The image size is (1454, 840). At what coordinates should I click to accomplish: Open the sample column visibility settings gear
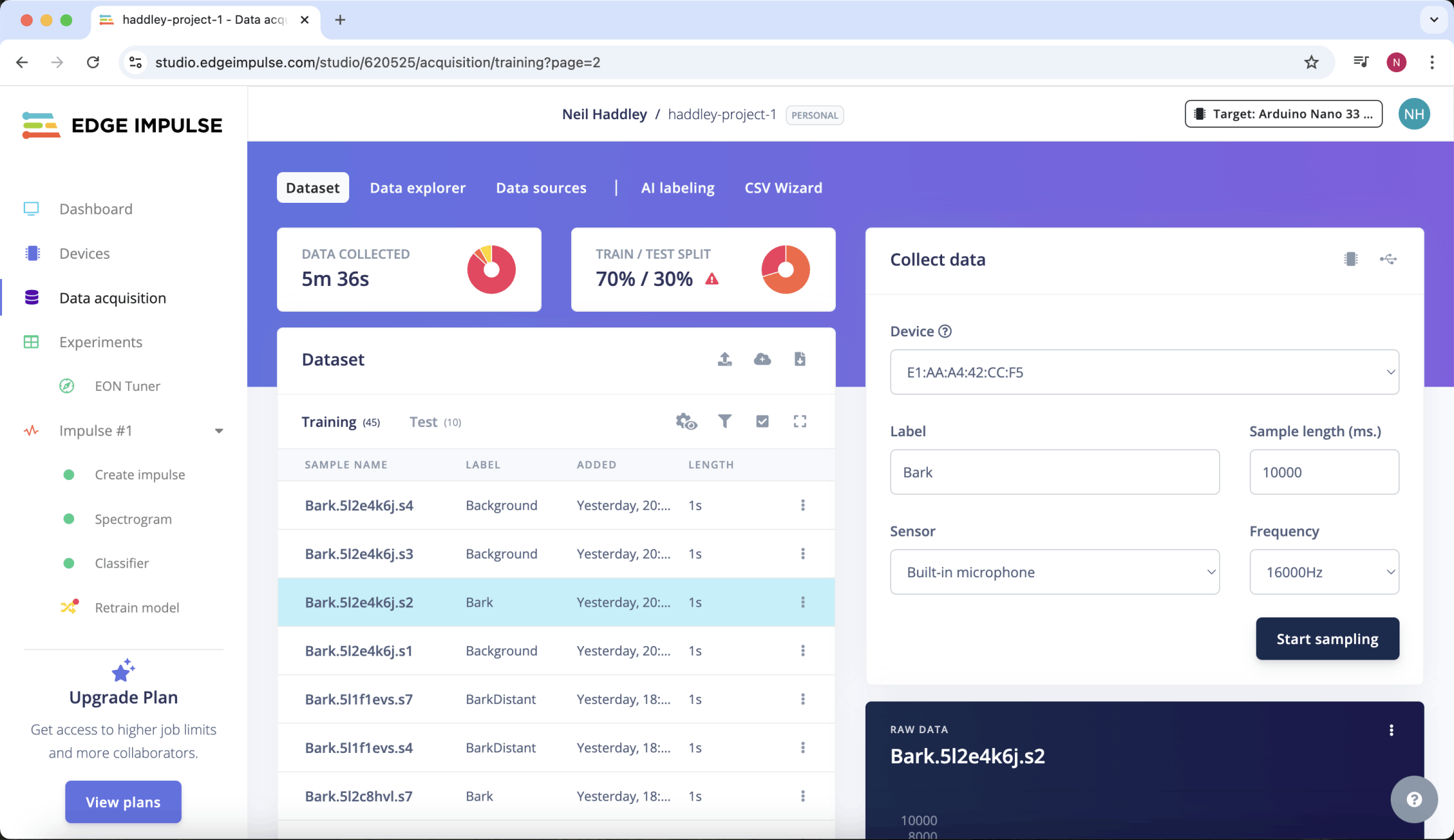pyautogui.click(x=686, y=421)
